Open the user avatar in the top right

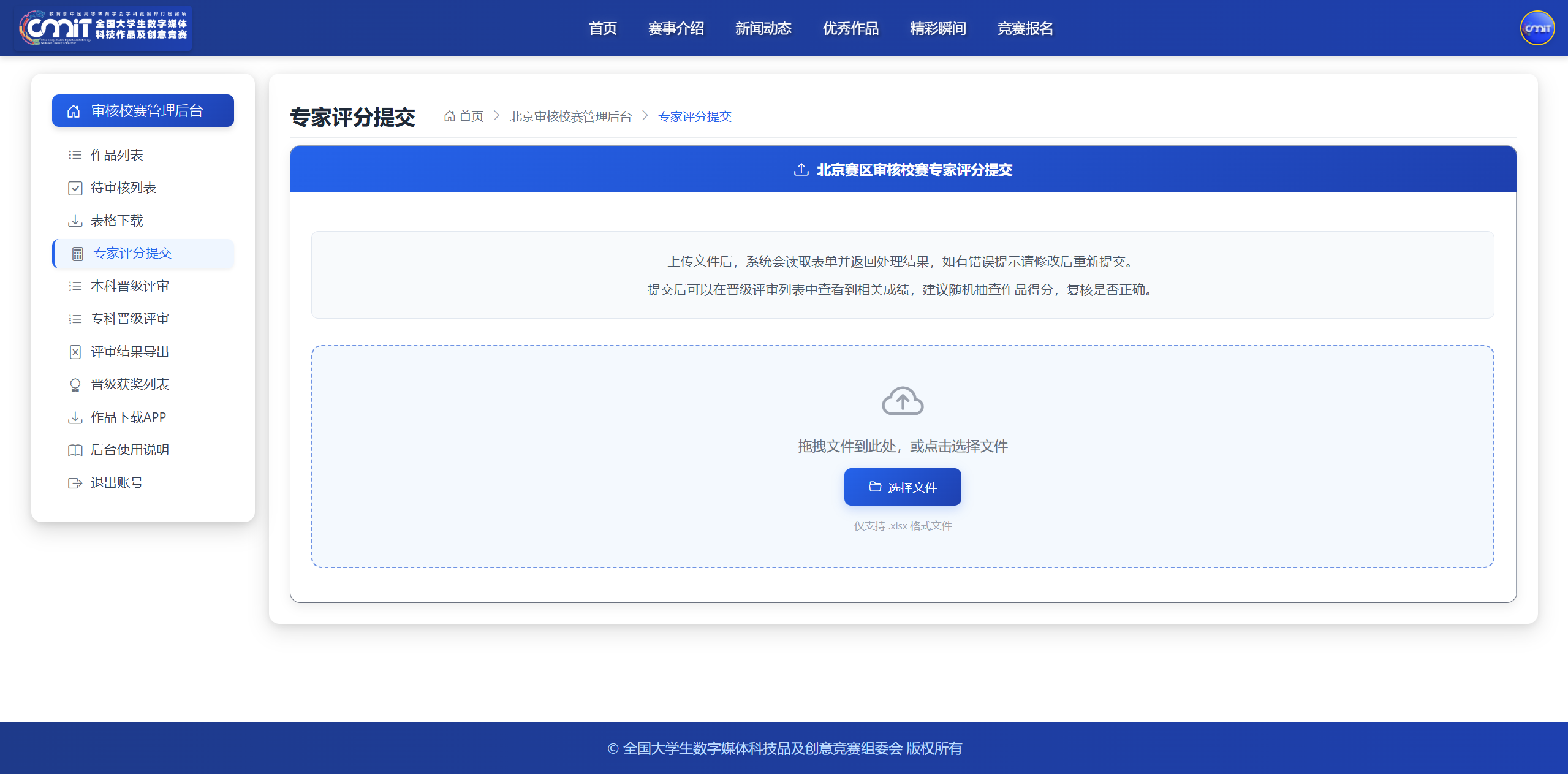click(x=1537, y=28)
